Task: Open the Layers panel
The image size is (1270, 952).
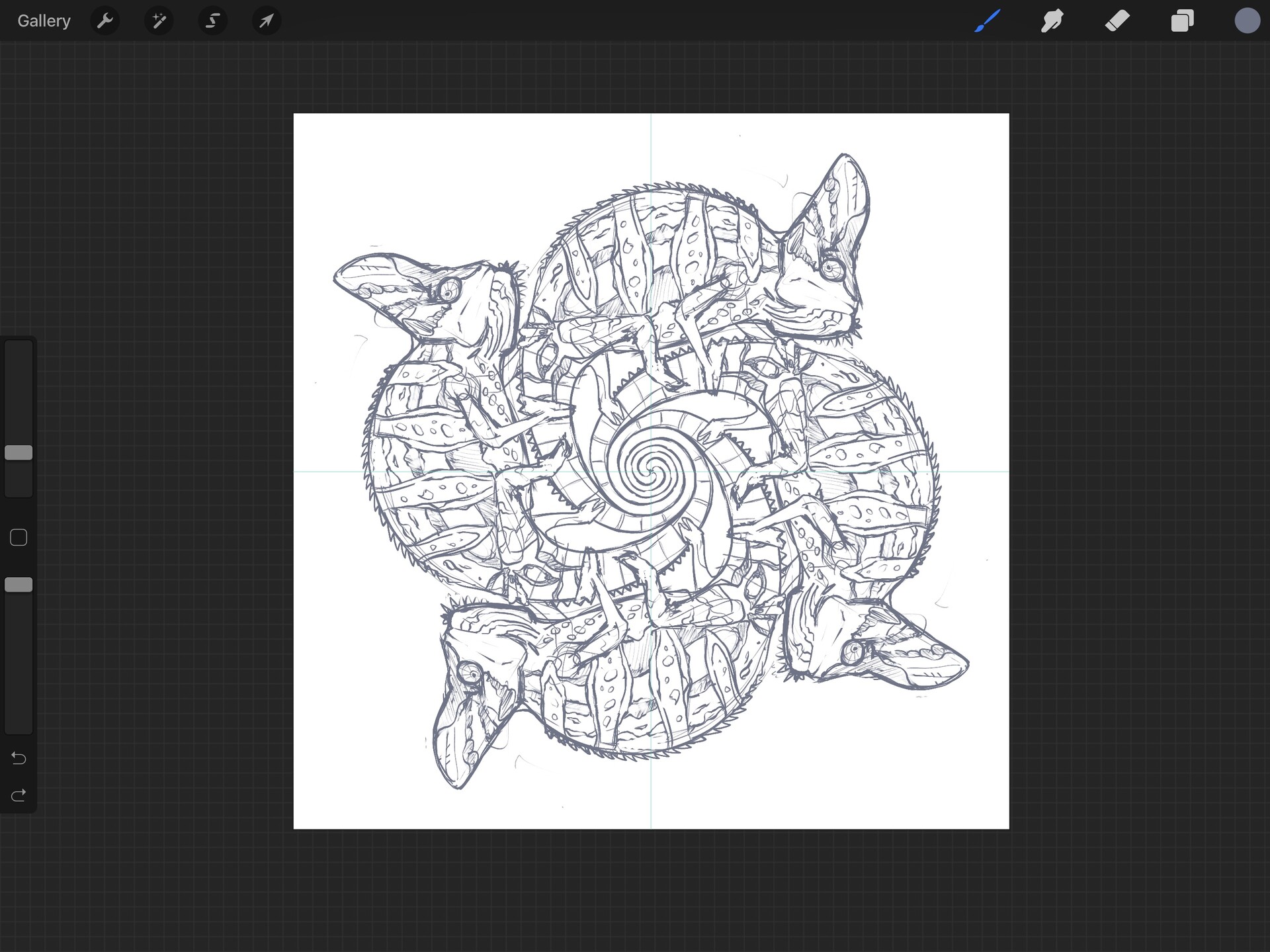Action: (x=1182, y=21)
